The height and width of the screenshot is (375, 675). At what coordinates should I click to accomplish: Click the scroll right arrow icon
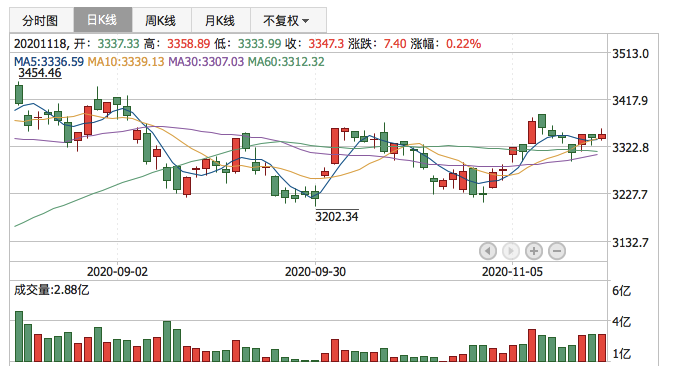tap(511, 251)
